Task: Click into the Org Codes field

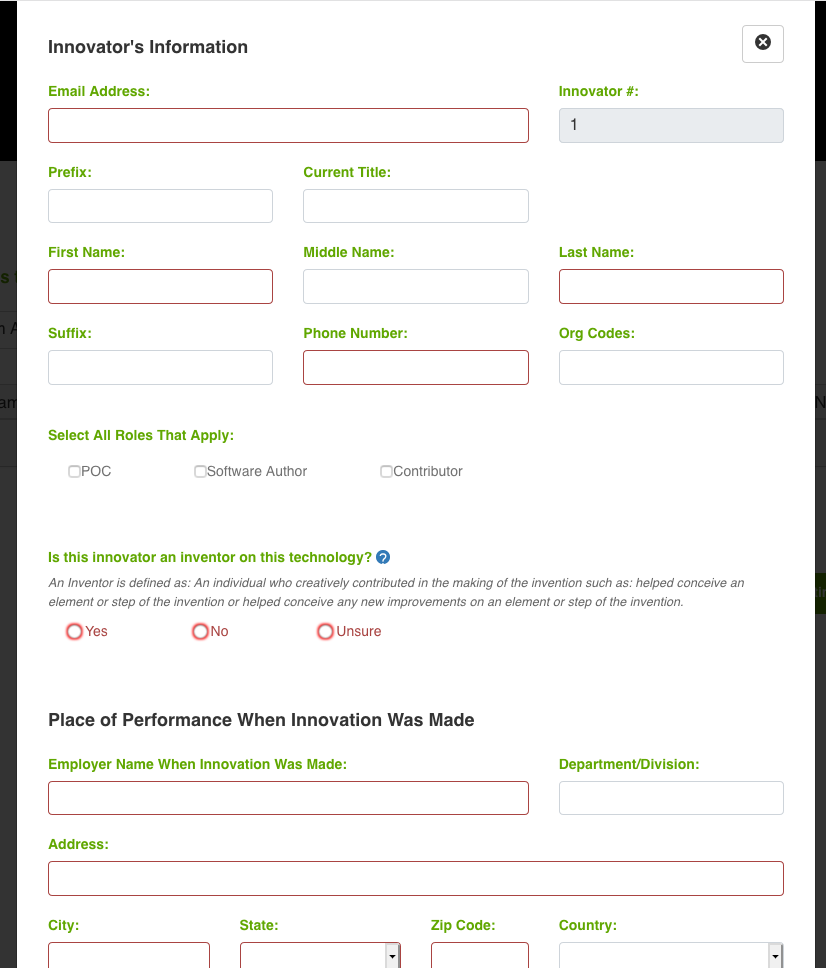Action: pos(671,367)
